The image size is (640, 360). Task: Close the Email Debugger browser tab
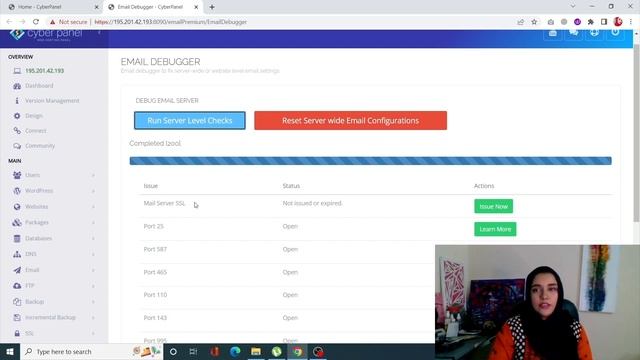click(x=196, y=7)
